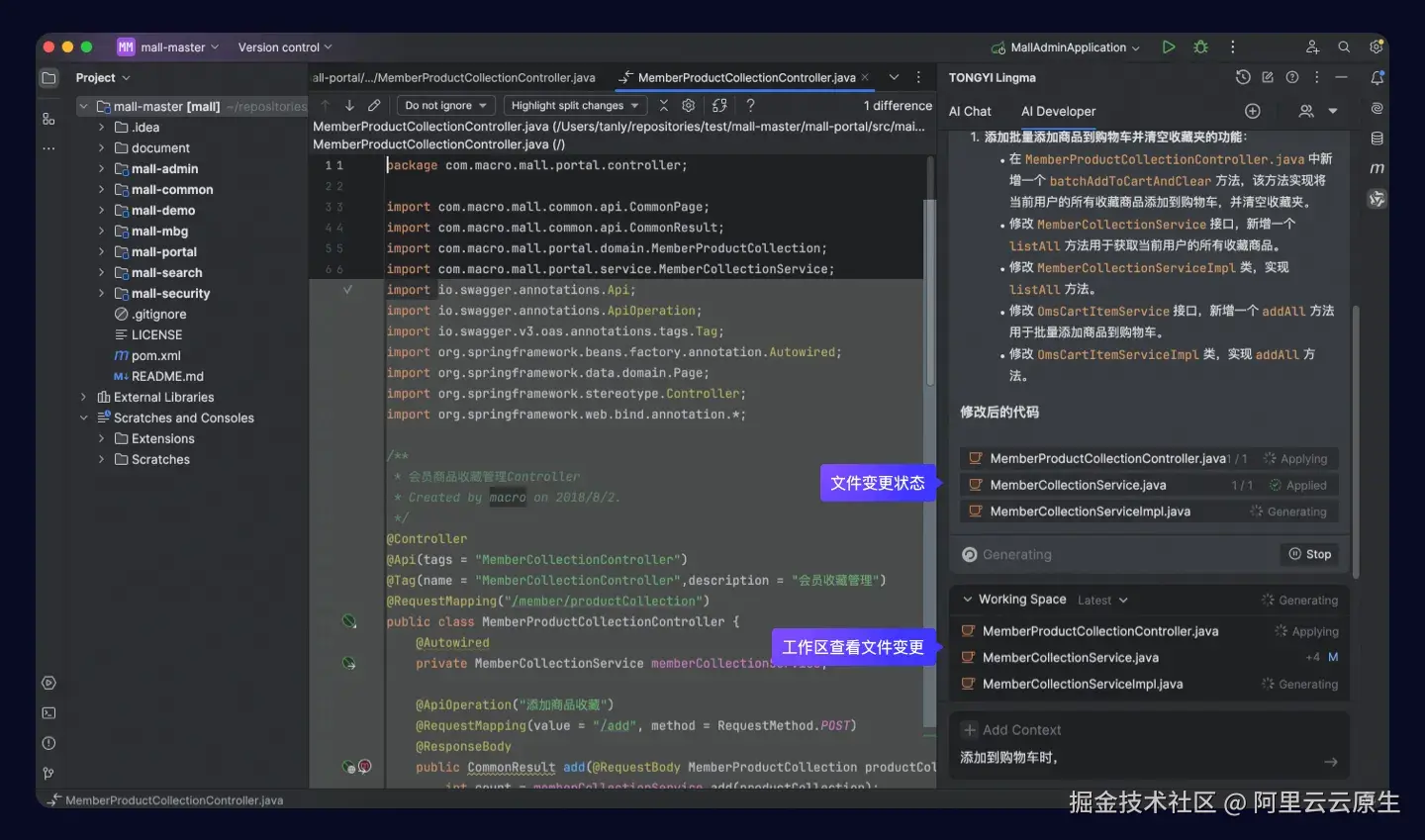Open Notifications bell icon
Screen dimensions: 1425x840
pyautogui.click(x=1377, y=77)
